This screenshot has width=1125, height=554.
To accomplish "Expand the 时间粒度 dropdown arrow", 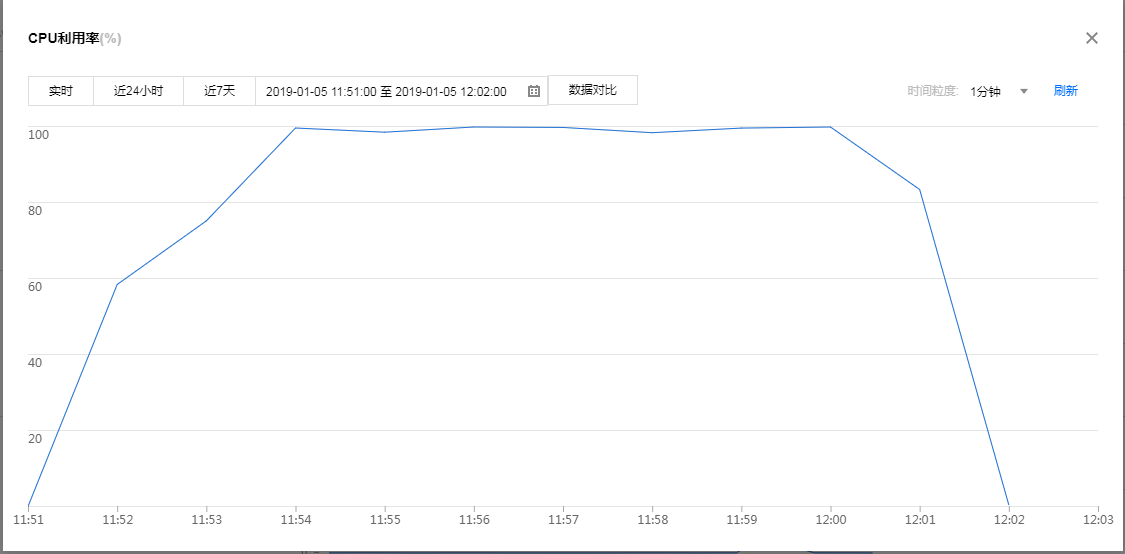I will pos(1024,91).
